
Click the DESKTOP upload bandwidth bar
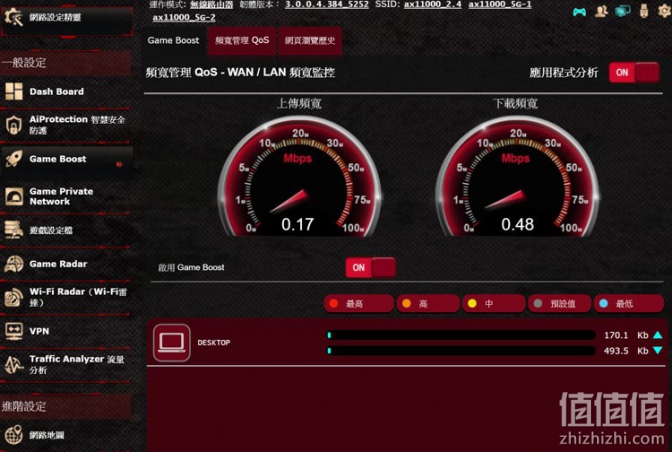[461, 335]
